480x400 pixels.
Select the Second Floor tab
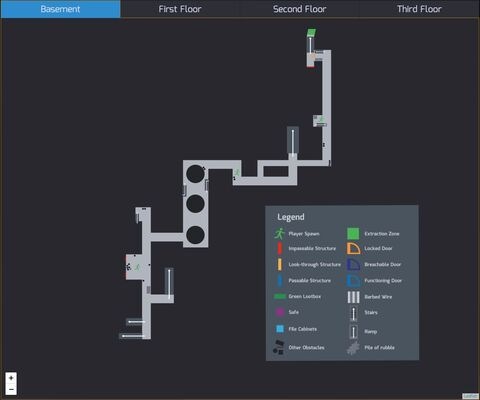pos(300,9)
